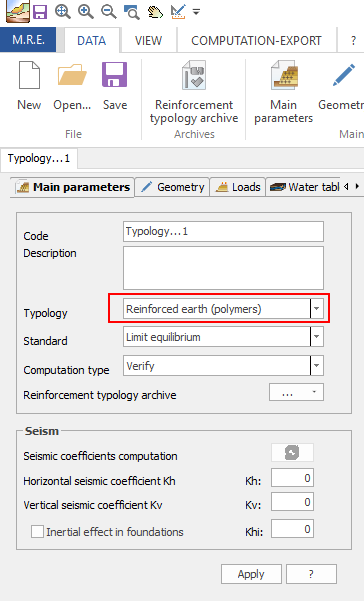Click the Code input field
Viewport: 364px width, 601px height.
click(x=223, y=232)
